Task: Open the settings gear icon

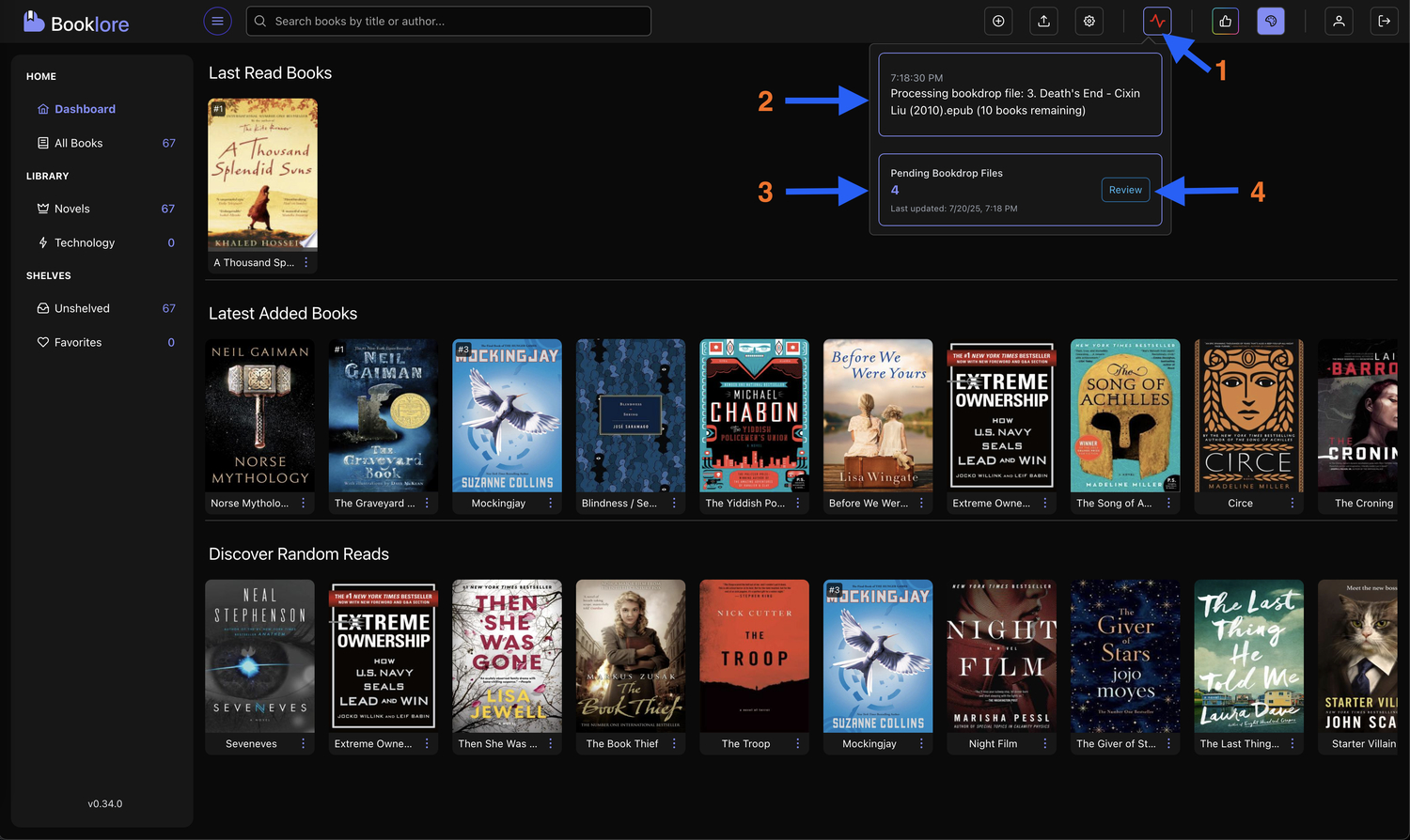Action: coord(1089,21)
